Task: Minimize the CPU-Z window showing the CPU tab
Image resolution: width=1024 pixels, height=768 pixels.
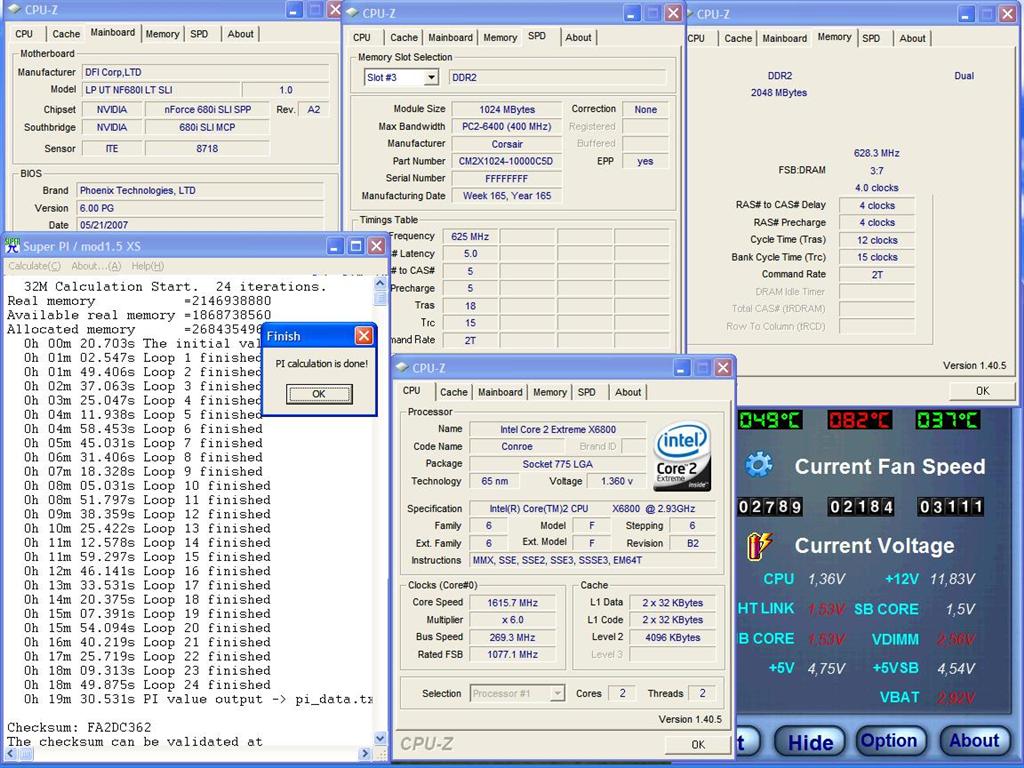Action: [x=681, y=368]
